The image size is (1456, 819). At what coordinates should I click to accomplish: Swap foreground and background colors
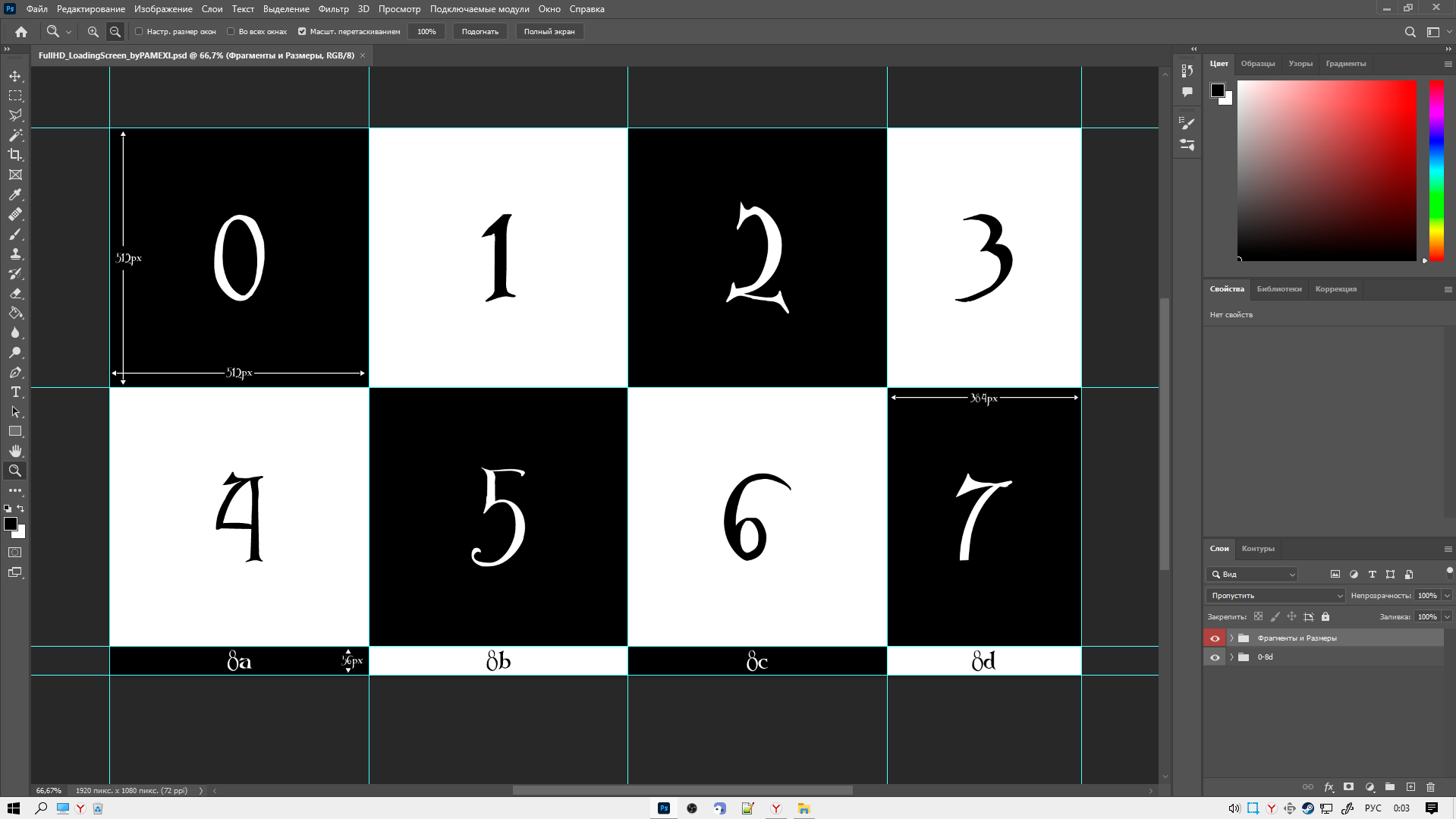coord(20,509)
